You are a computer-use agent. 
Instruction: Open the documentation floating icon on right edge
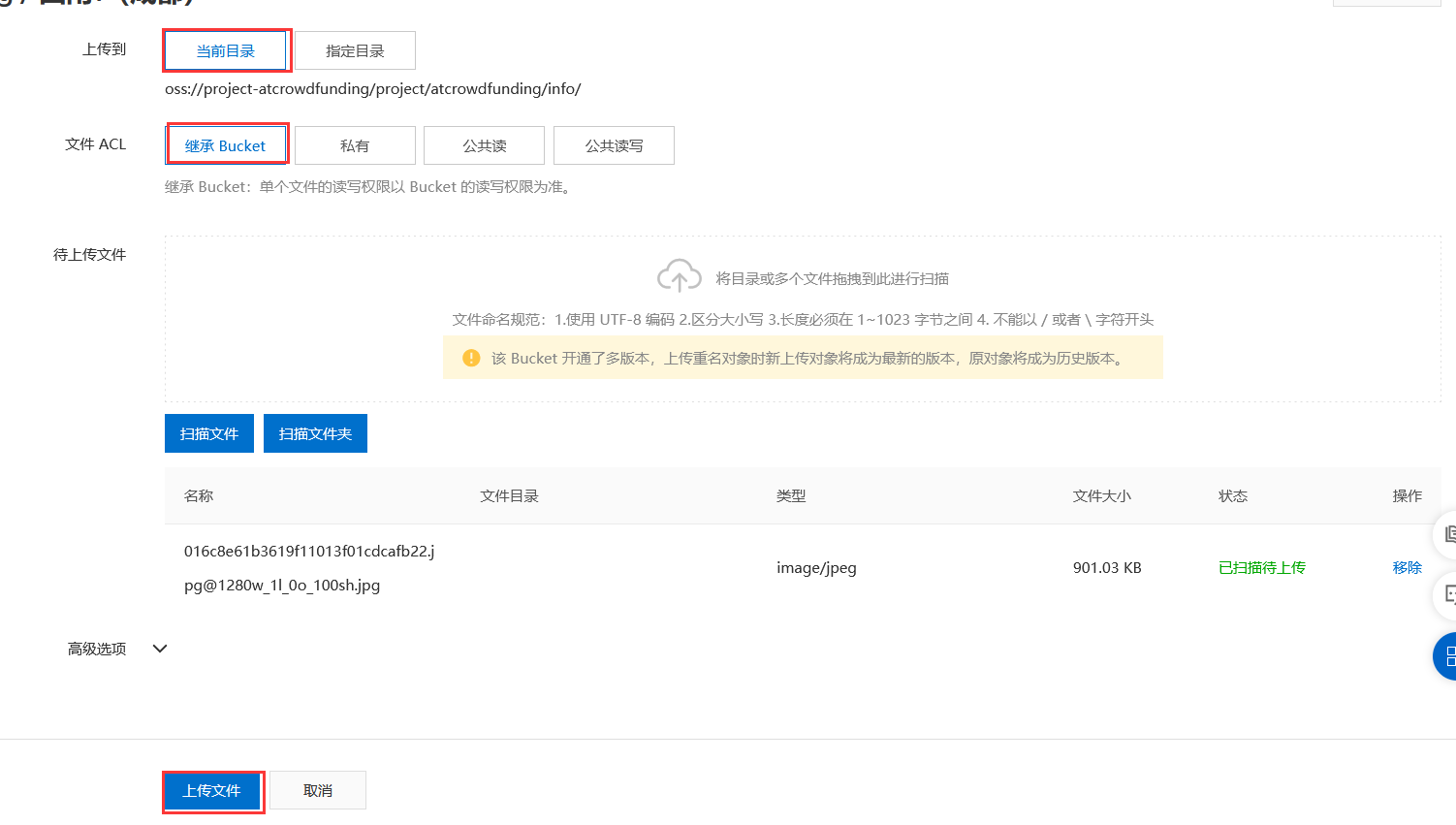1448,534
